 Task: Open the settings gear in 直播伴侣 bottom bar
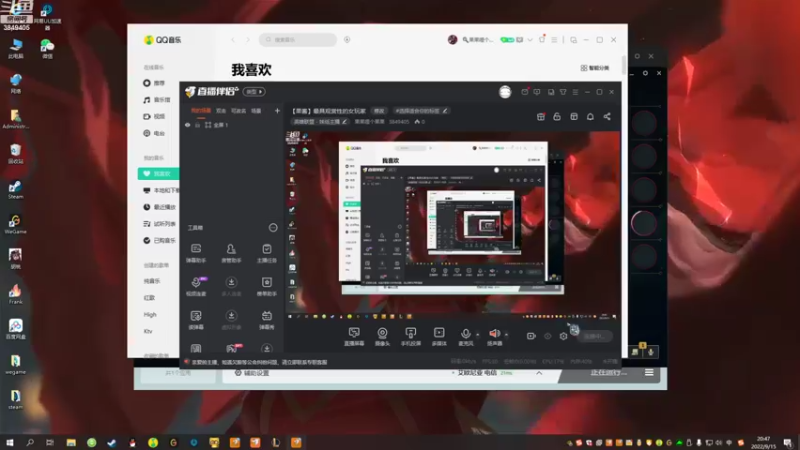[563, 336]
